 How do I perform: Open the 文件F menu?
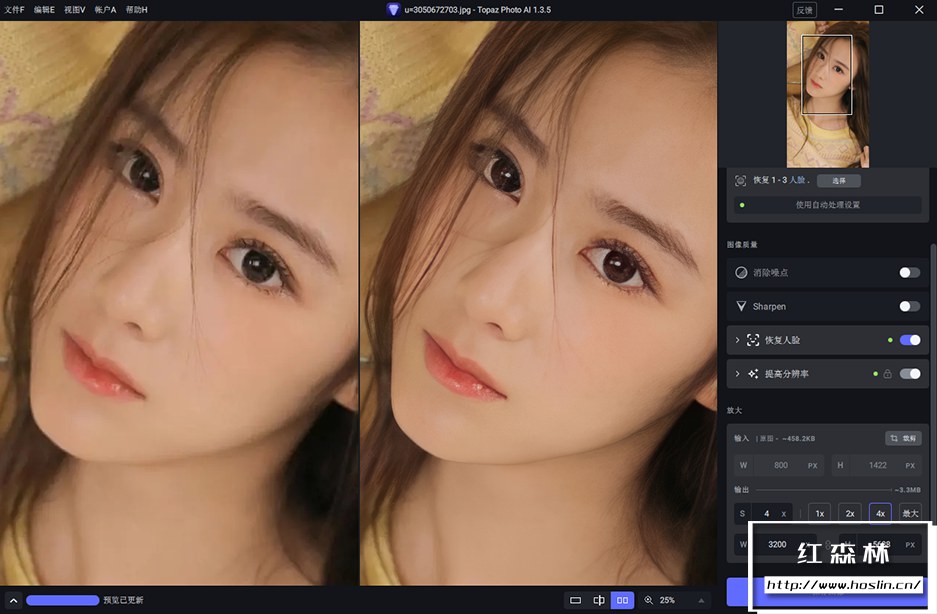point(14,10)
